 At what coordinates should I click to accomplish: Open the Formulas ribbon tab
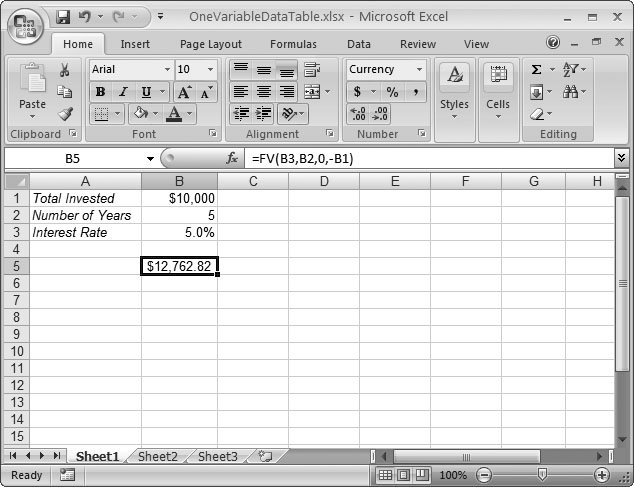pyautogui.click(x=293, y=44)
